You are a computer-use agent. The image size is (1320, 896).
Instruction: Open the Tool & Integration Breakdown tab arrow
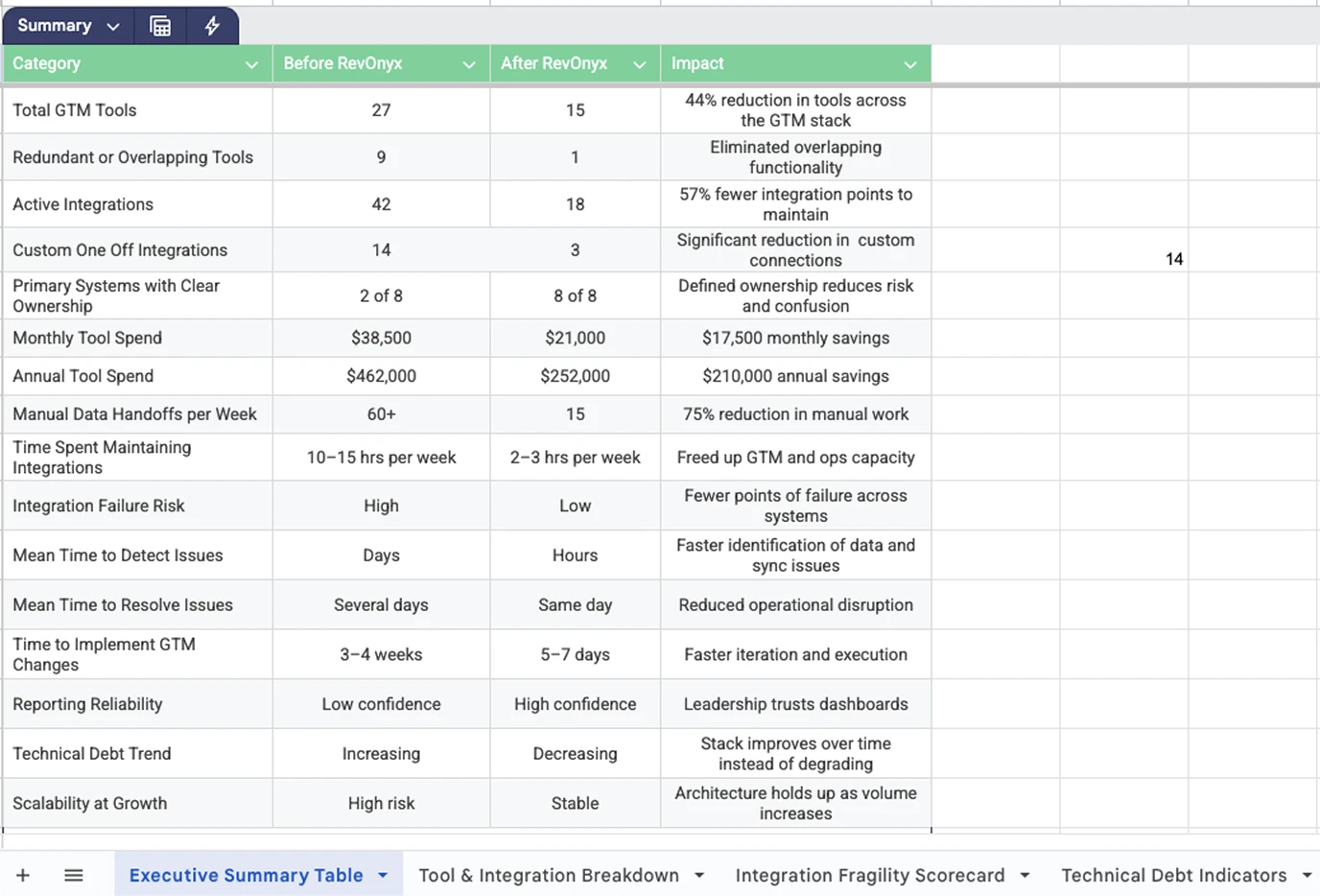(x=699, y=875)
